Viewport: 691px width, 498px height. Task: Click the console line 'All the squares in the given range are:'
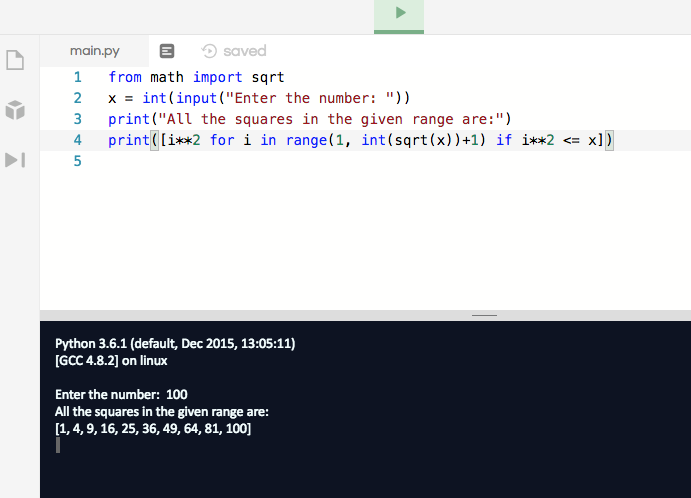click(162, 411)
